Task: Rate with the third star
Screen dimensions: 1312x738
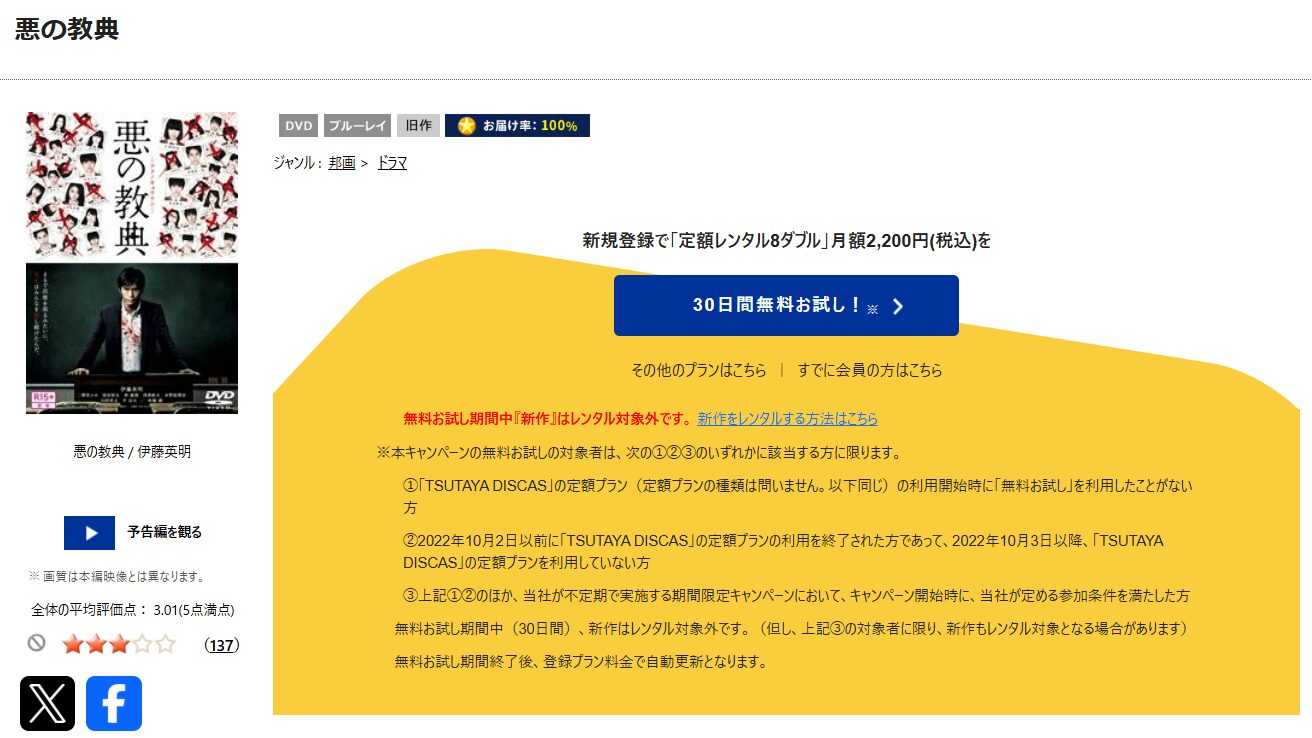Action: pyautogui.click(x=118, y=644)
